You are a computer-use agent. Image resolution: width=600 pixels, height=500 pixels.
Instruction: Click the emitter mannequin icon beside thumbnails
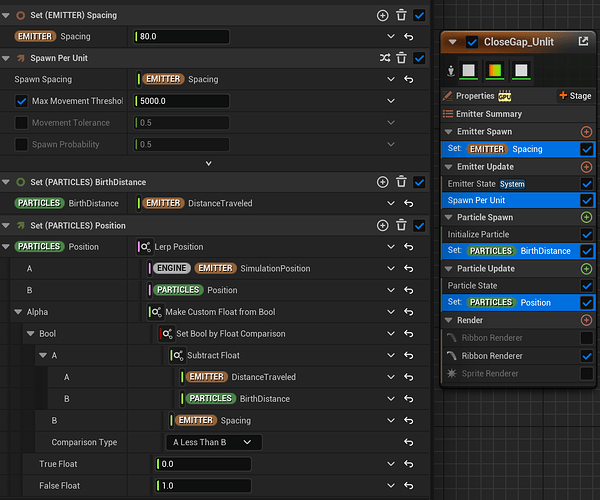pos(451,71)
